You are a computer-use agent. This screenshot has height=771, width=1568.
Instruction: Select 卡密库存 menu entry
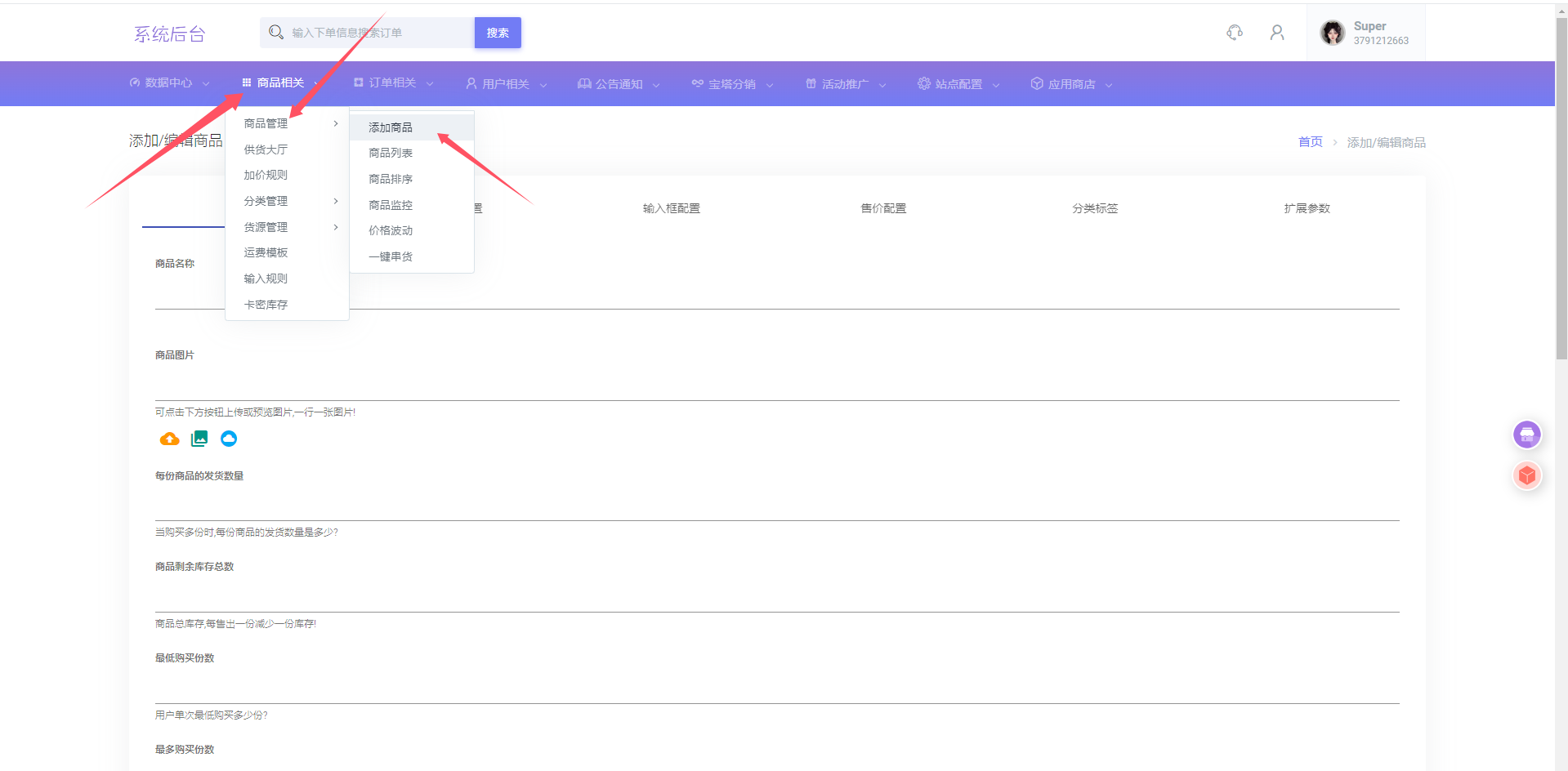pos(266,305)
